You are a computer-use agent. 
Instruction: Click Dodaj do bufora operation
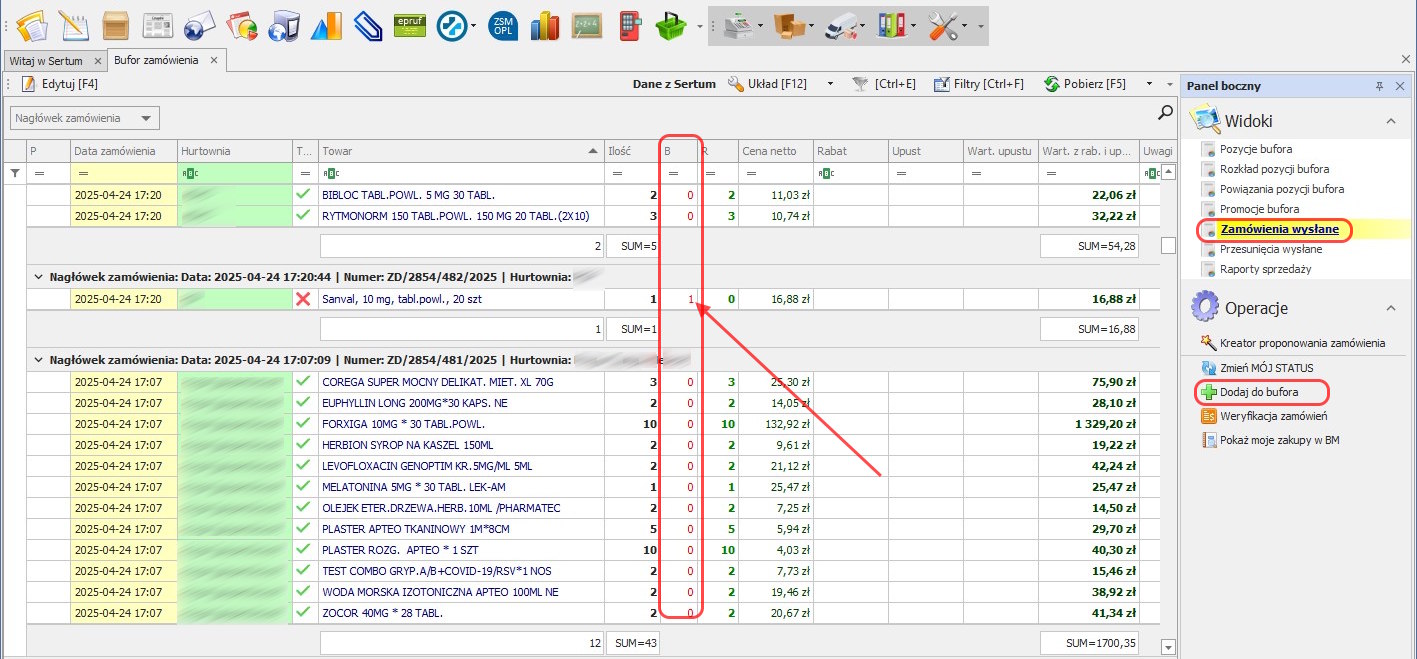pos(1258,392)
